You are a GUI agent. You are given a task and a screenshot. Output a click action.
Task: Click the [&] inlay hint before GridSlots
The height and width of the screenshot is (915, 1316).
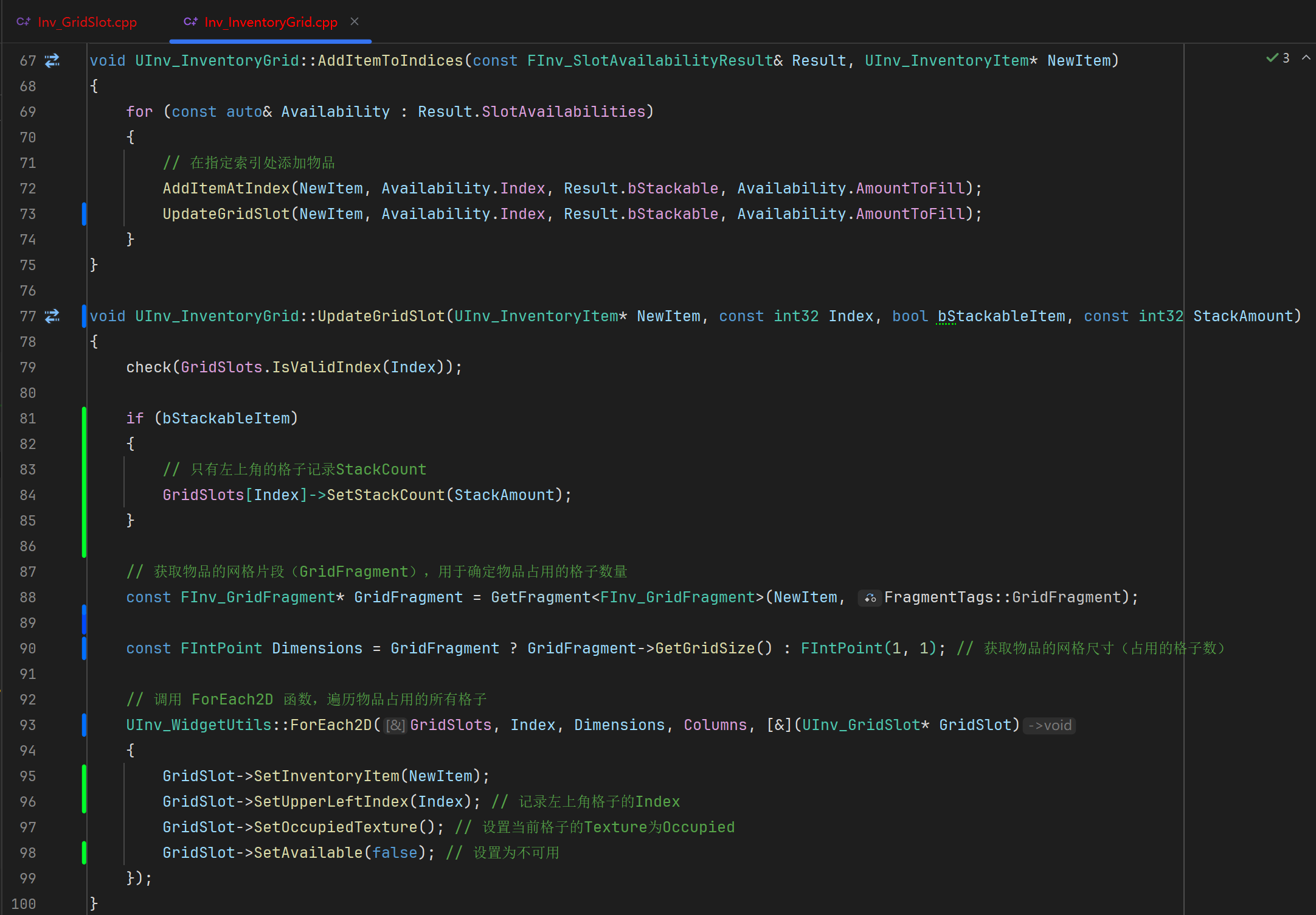tap(395, 725)
